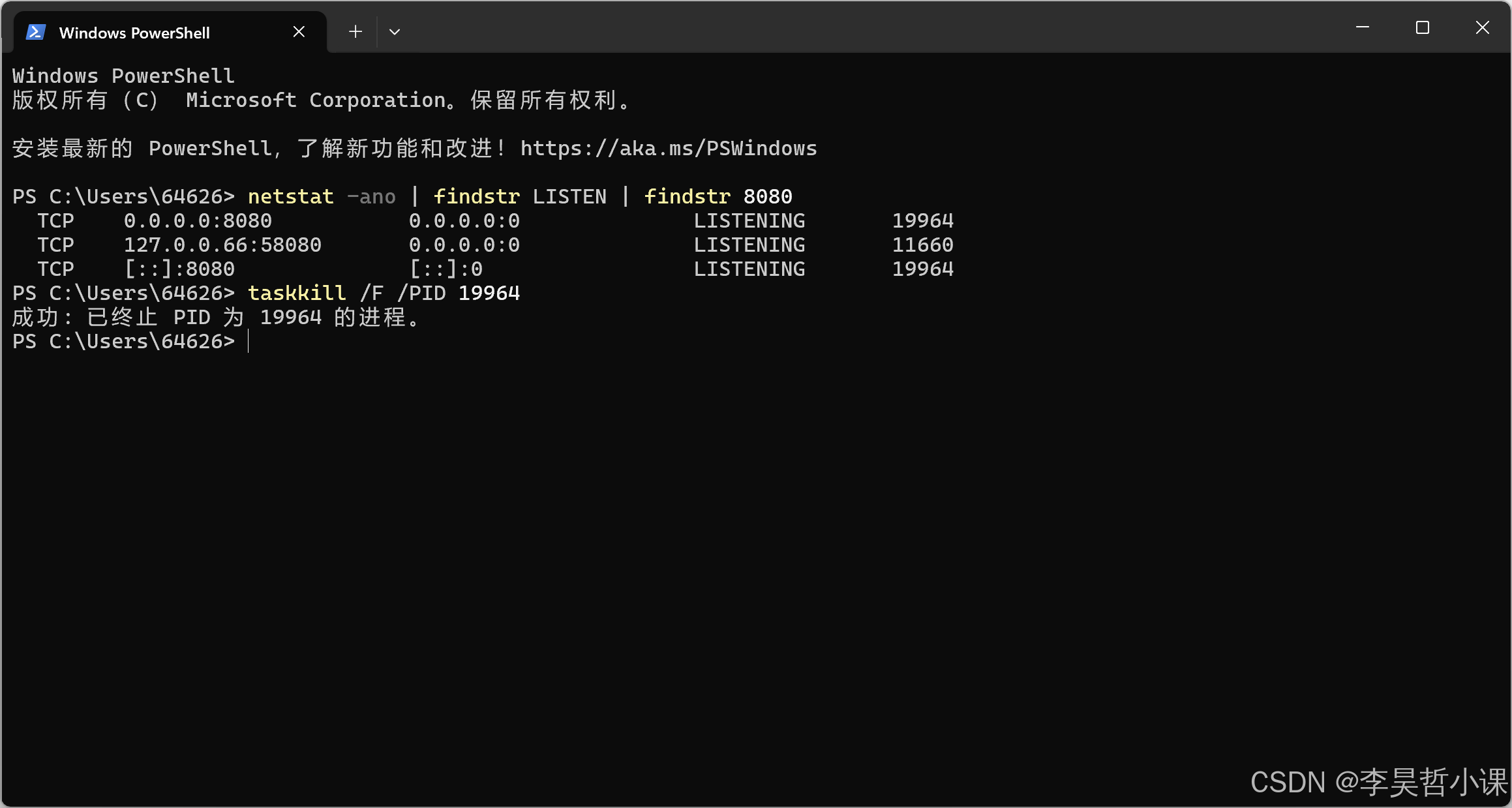Minimize the terminal window
1512x808 pixels.
pos(1362,28)
